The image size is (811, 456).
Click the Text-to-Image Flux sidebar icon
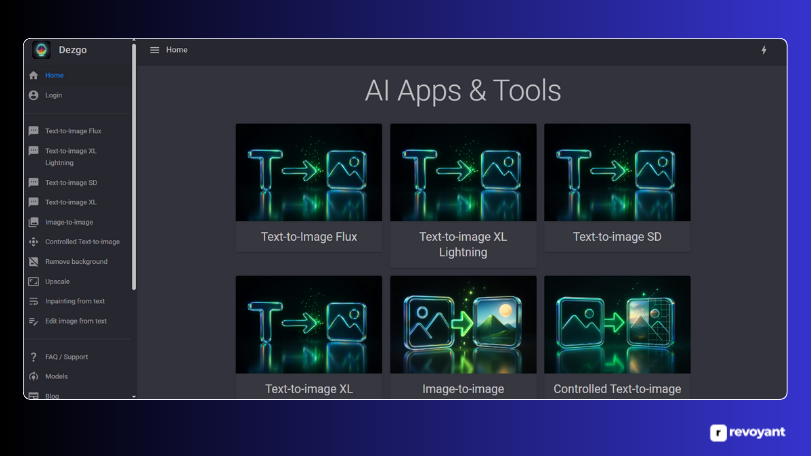pos(34,131)
